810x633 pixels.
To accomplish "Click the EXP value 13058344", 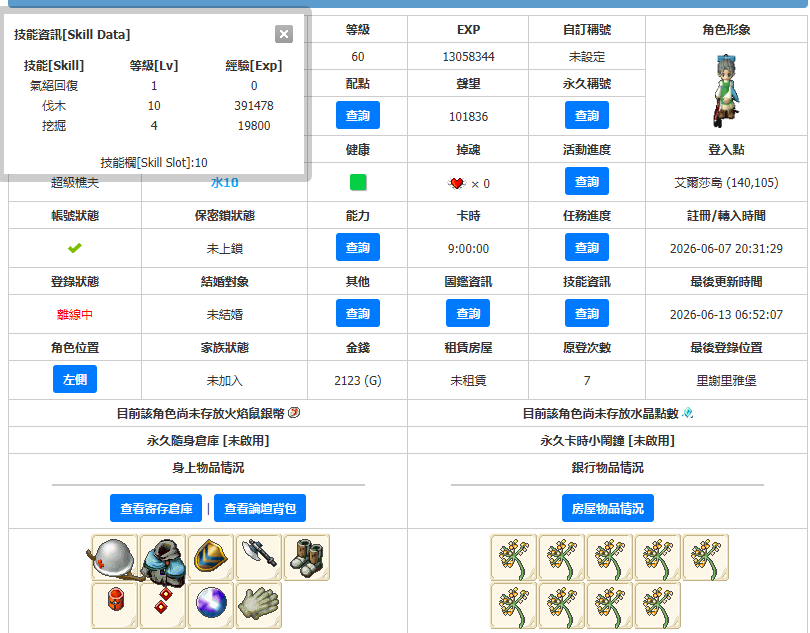I will [469, 57].
